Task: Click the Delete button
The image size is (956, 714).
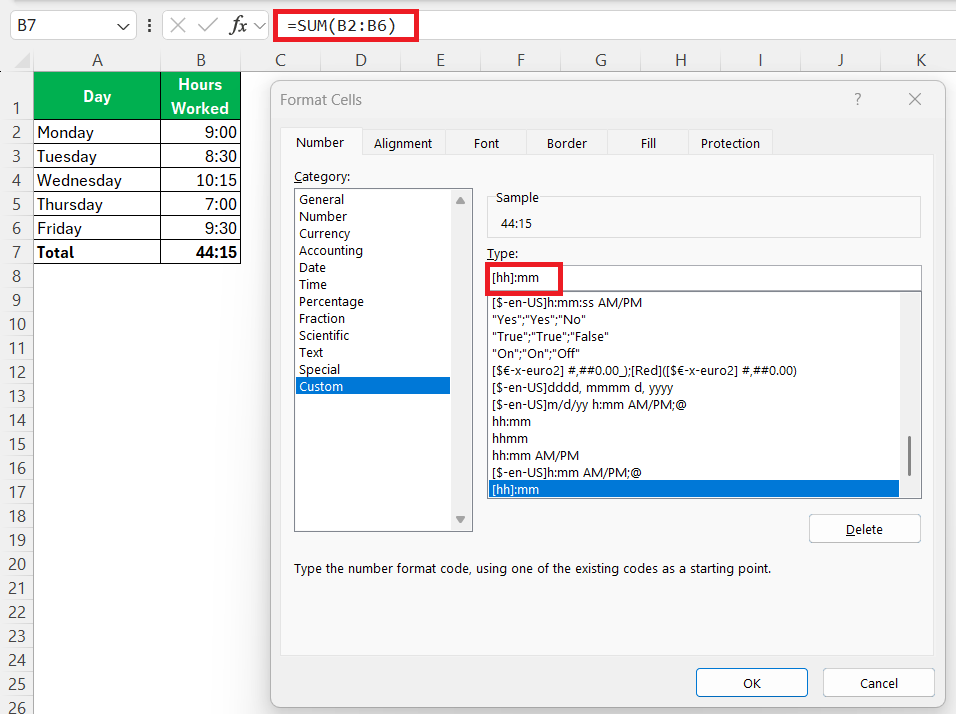Action: tap(865, 529)
